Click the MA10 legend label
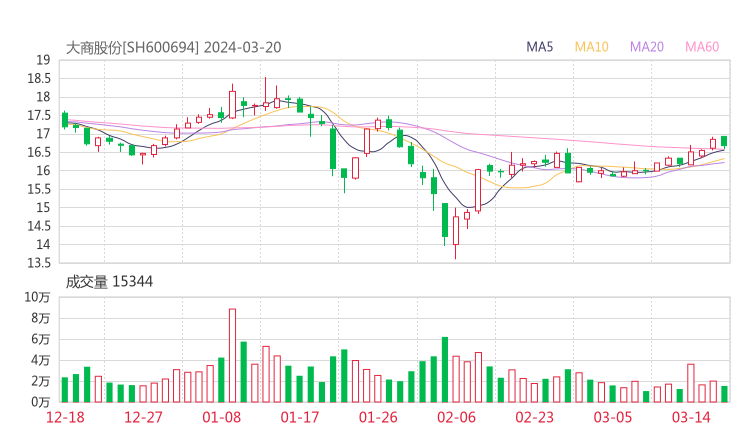This screenshot has width=740, height=440. tap(591, 47)
